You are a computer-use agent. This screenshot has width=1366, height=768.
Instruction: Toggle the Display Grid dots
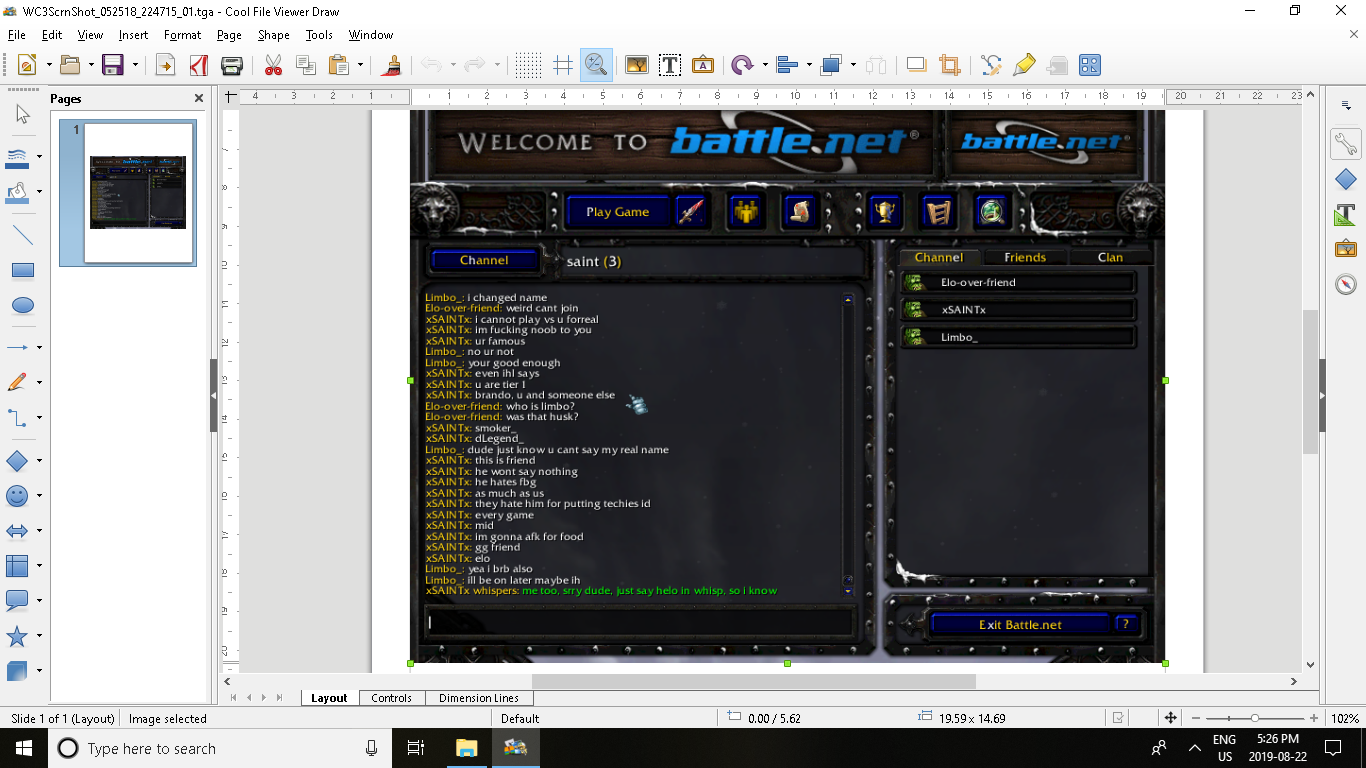pos(529,65)
